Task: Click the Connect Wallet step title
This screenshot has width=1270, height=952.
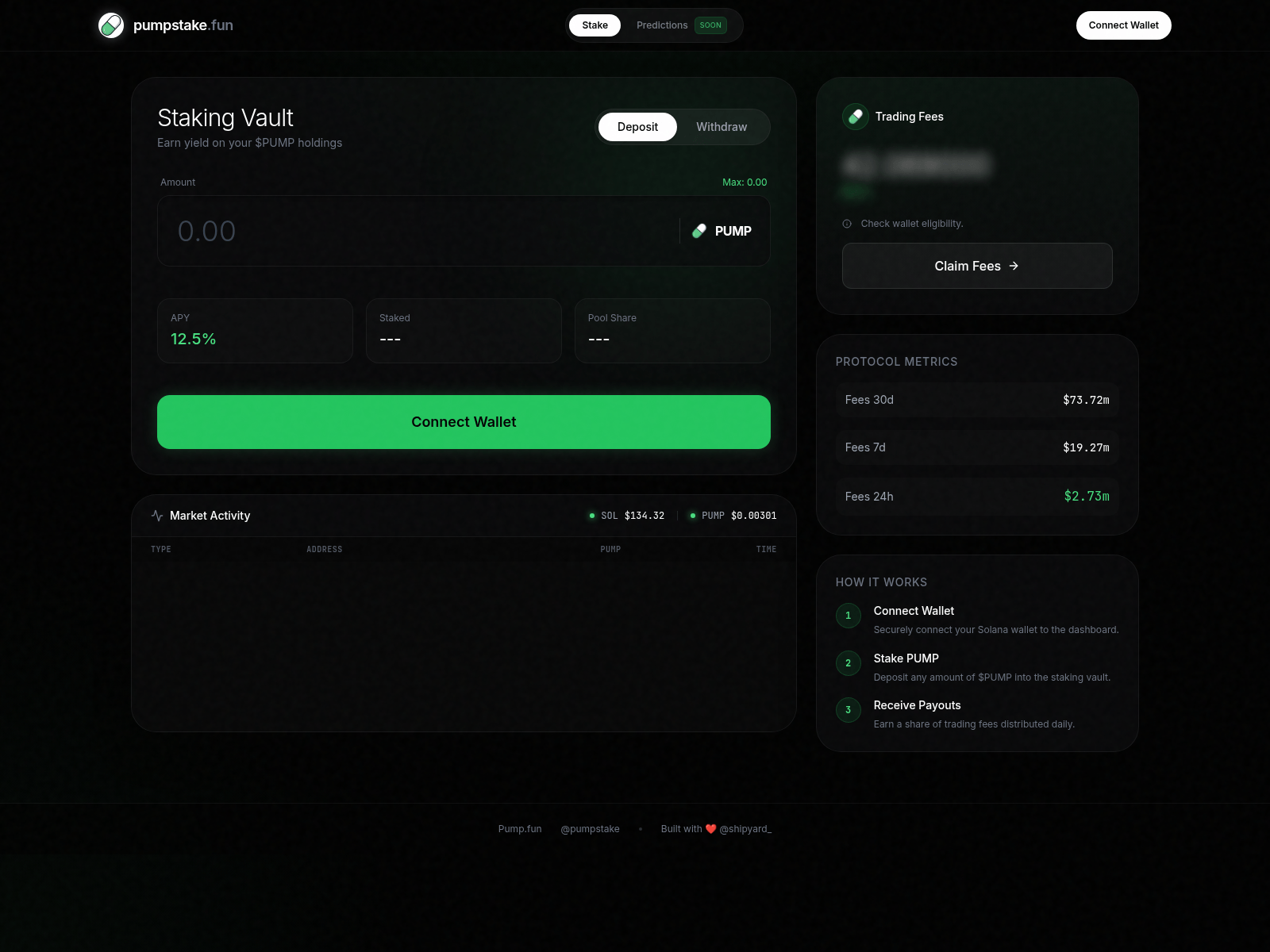Action: click(914, 611)
